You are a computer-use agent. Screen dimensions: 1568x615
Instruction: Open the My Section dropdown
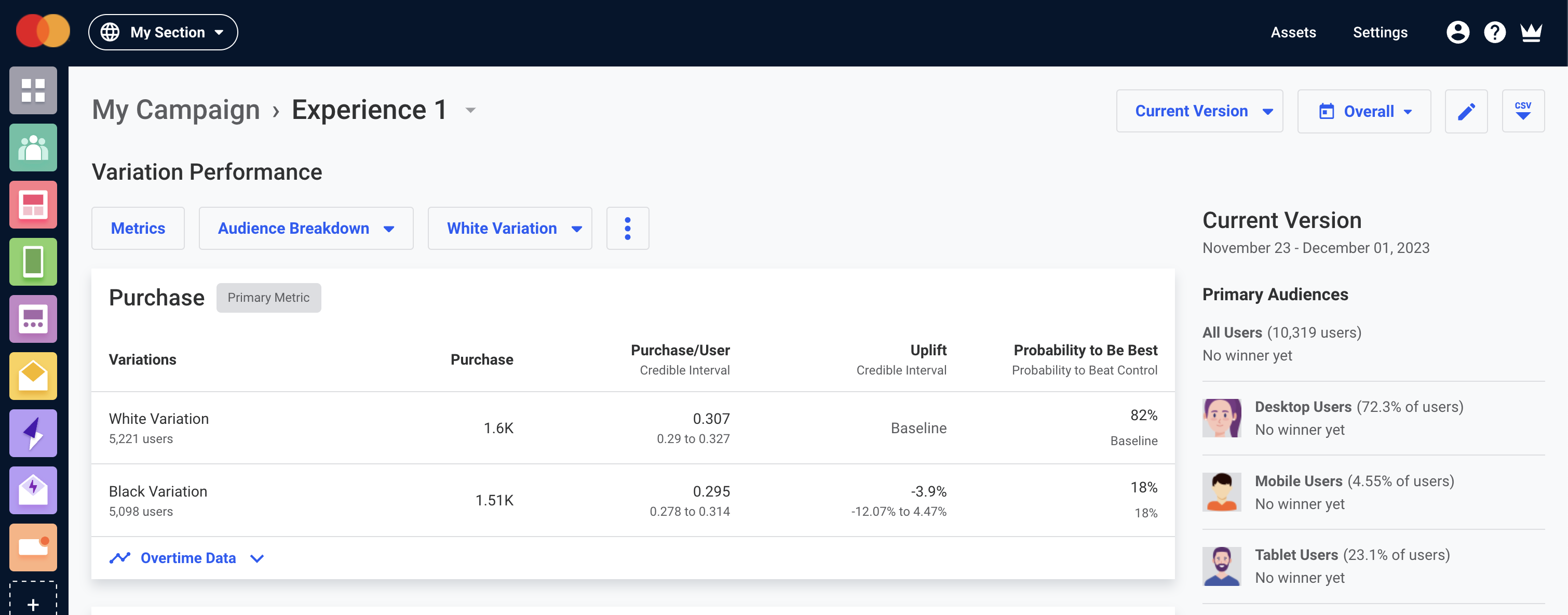(163, 32)
